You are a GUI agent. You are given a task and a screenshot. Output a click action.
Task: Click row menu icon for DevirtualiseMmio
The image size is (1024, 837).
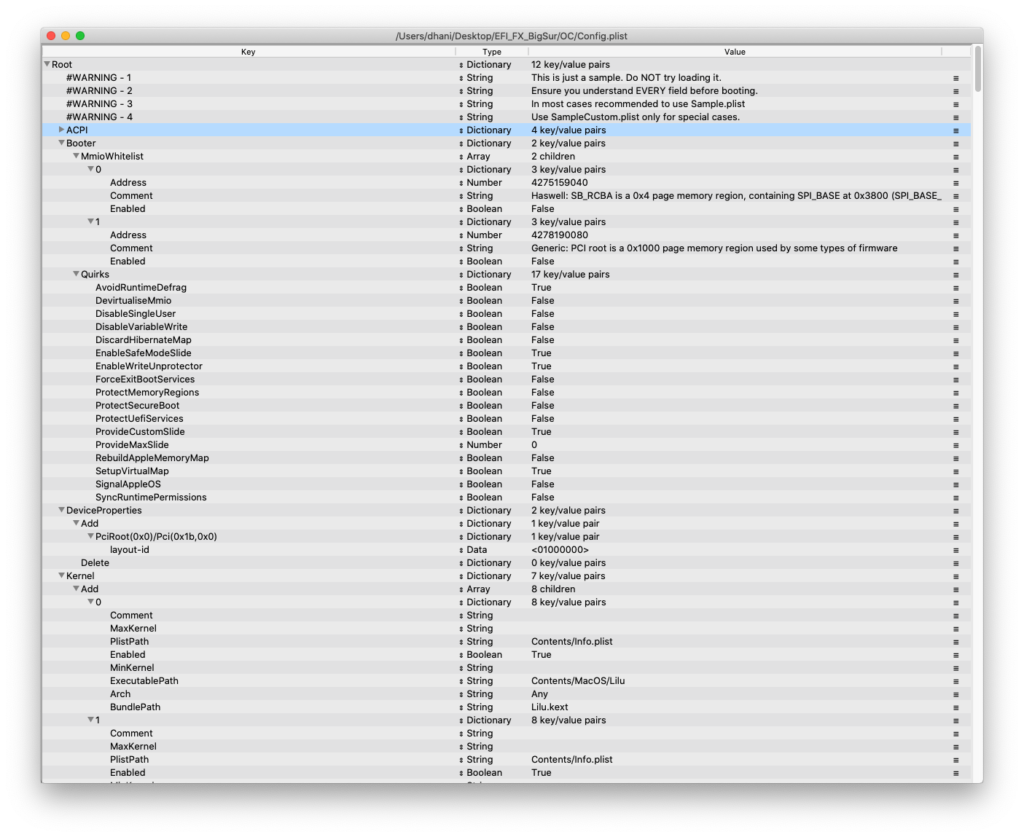click(x=955, y=301)
